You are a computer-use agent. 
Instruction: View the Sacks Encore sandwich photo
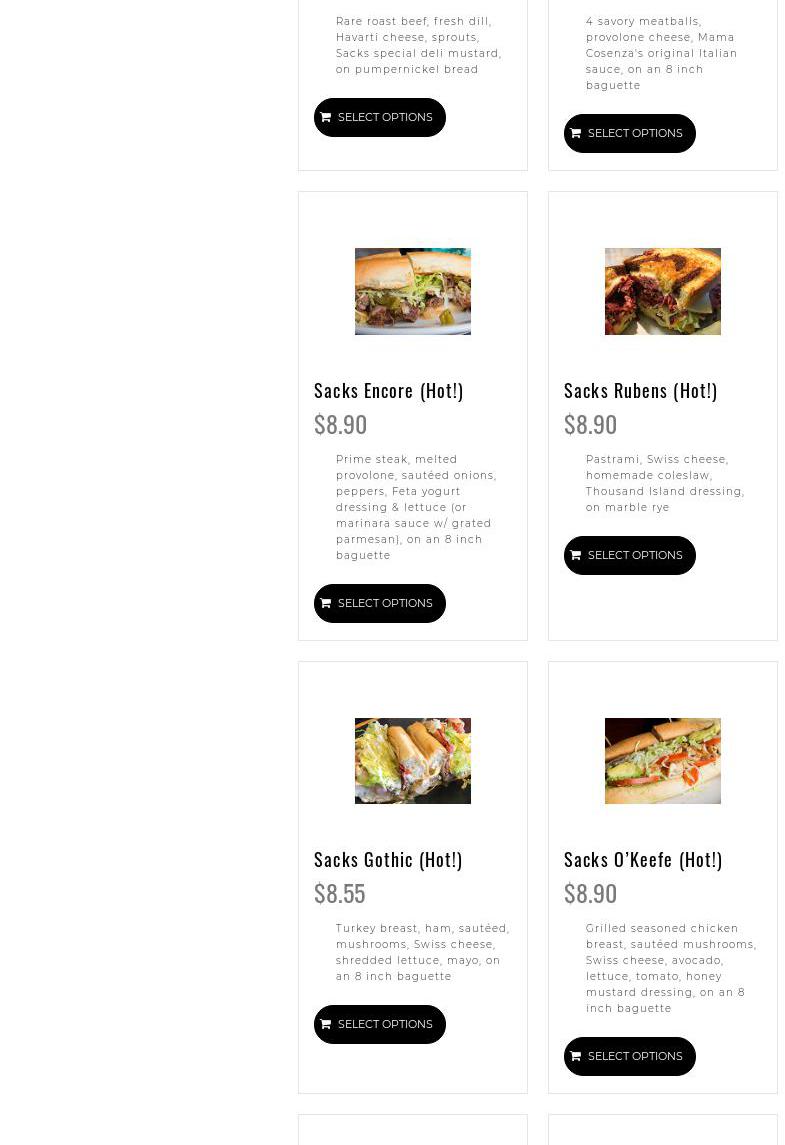click(413, 291)
